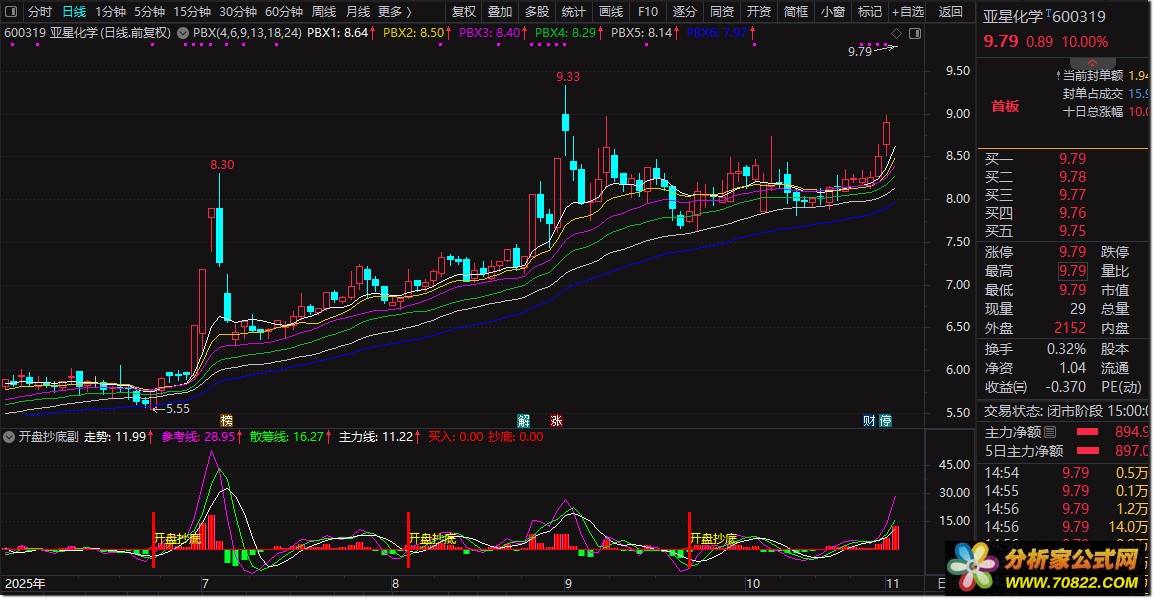Click PBX4 8.29 green indicator label
This screenshot has height=599, width=1155.
coord(569,33)
